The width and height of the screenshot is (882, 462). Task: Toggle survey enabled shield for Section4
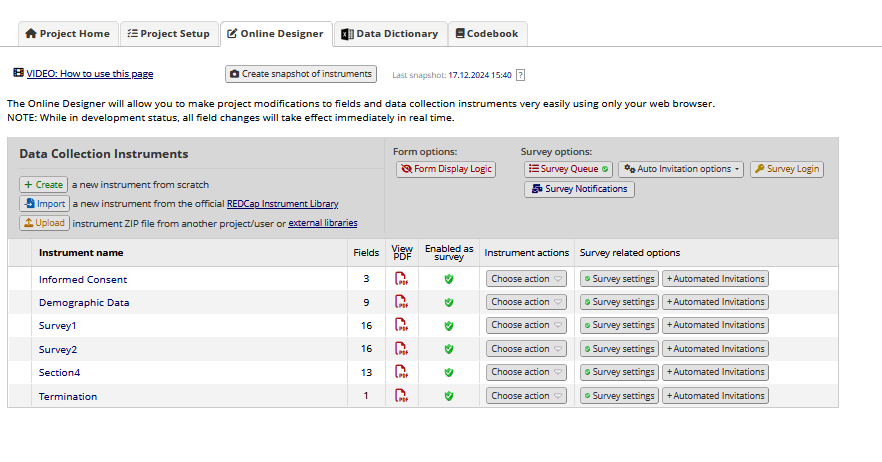[449, 373]
